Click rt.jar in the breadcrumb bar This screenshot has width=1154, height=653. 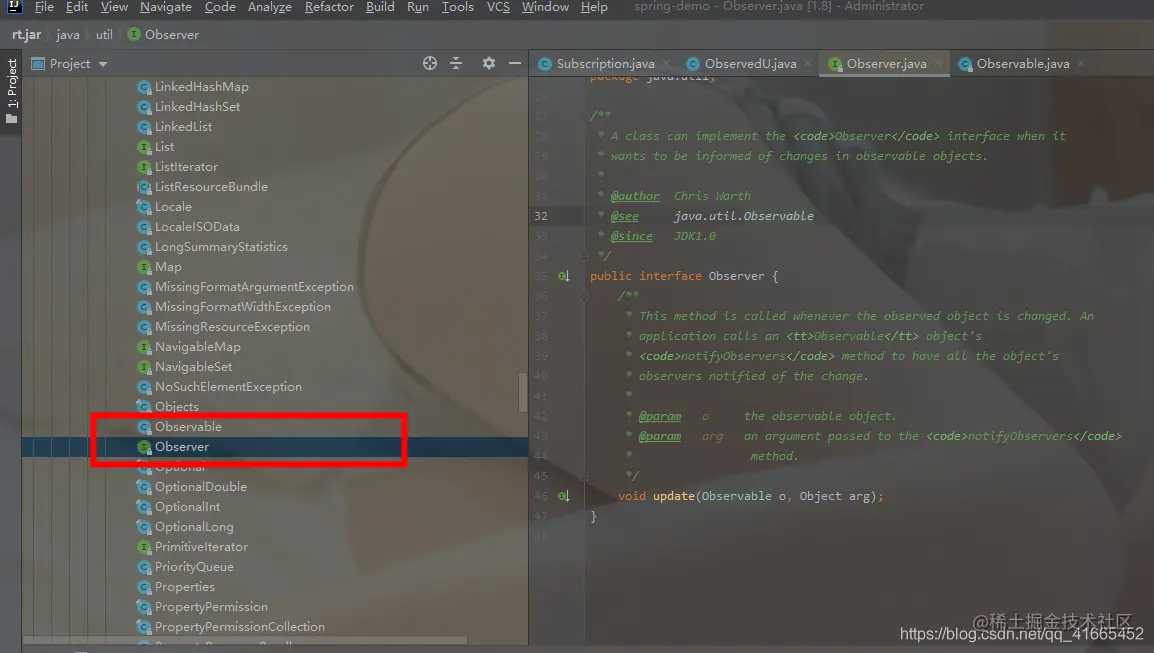[x=26, y=35]
